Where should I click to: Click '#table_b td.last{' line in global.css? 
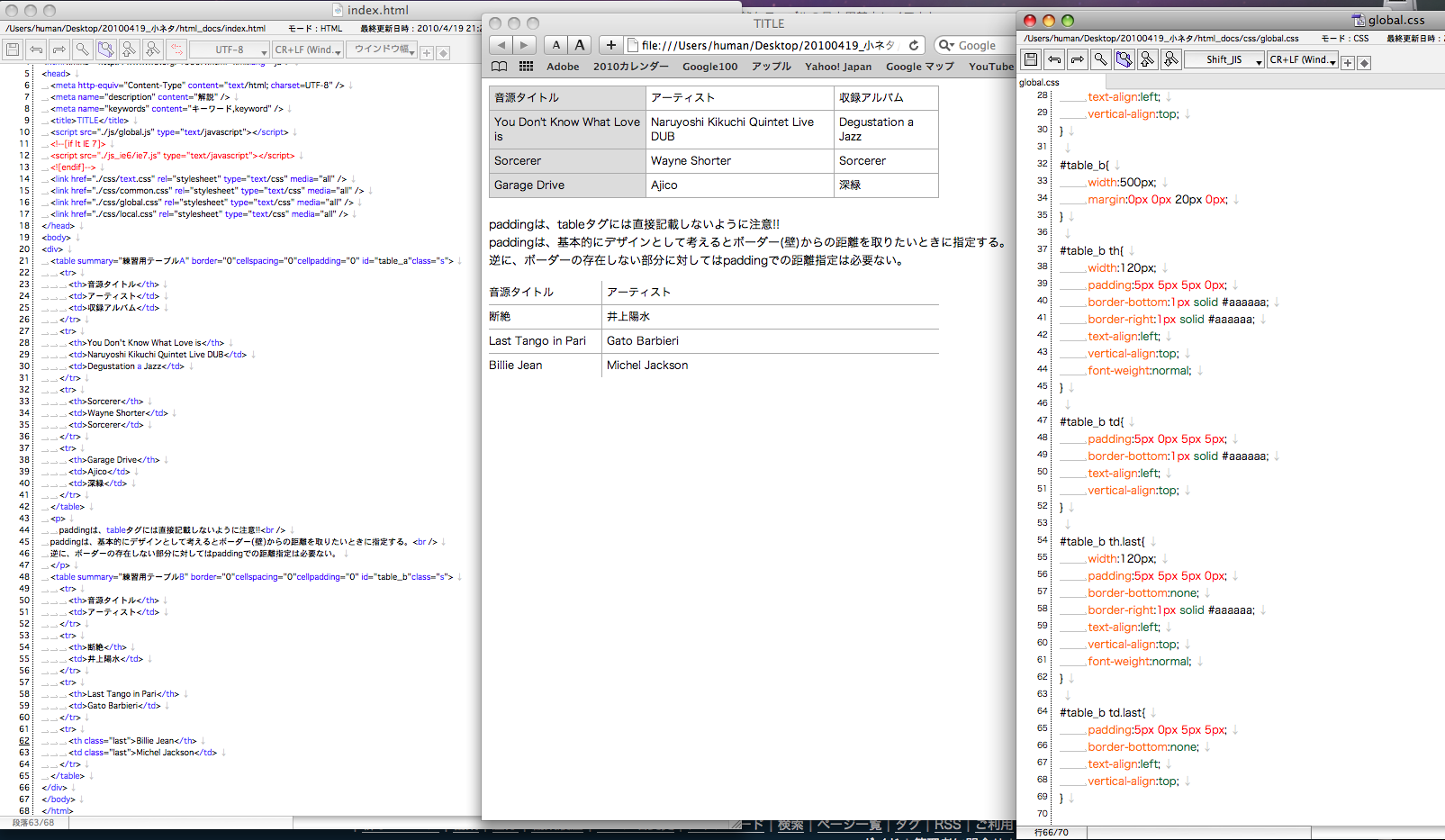[x=1103, y=713]
